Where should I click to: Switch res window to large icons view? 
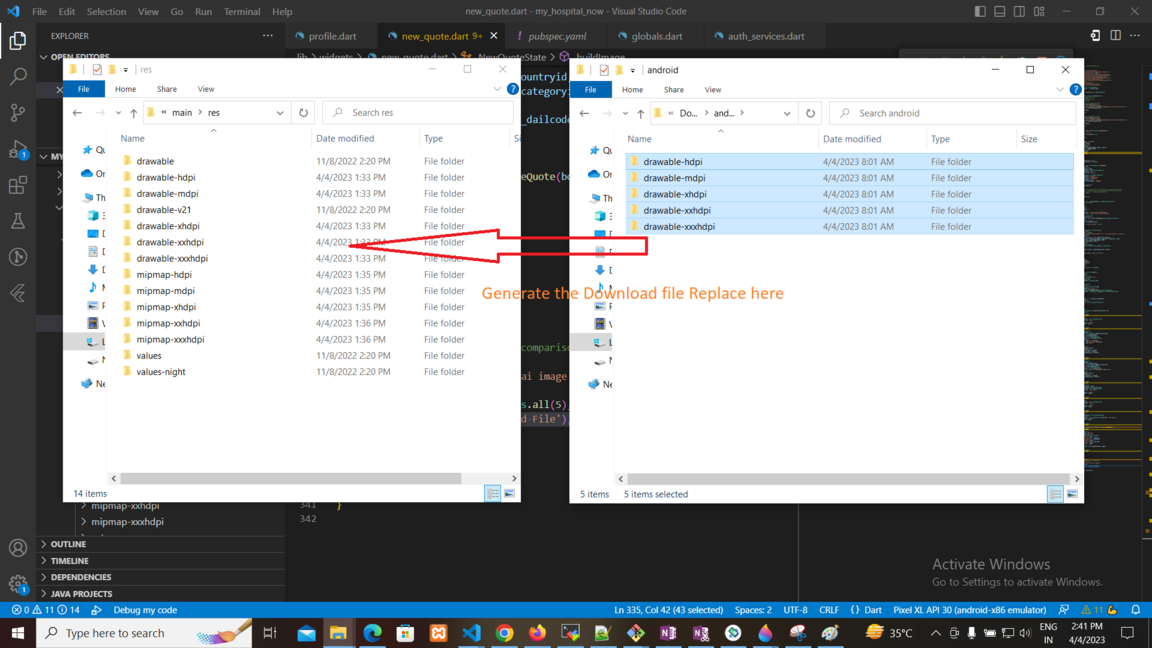pyautogui.click(x=509, y=493)
